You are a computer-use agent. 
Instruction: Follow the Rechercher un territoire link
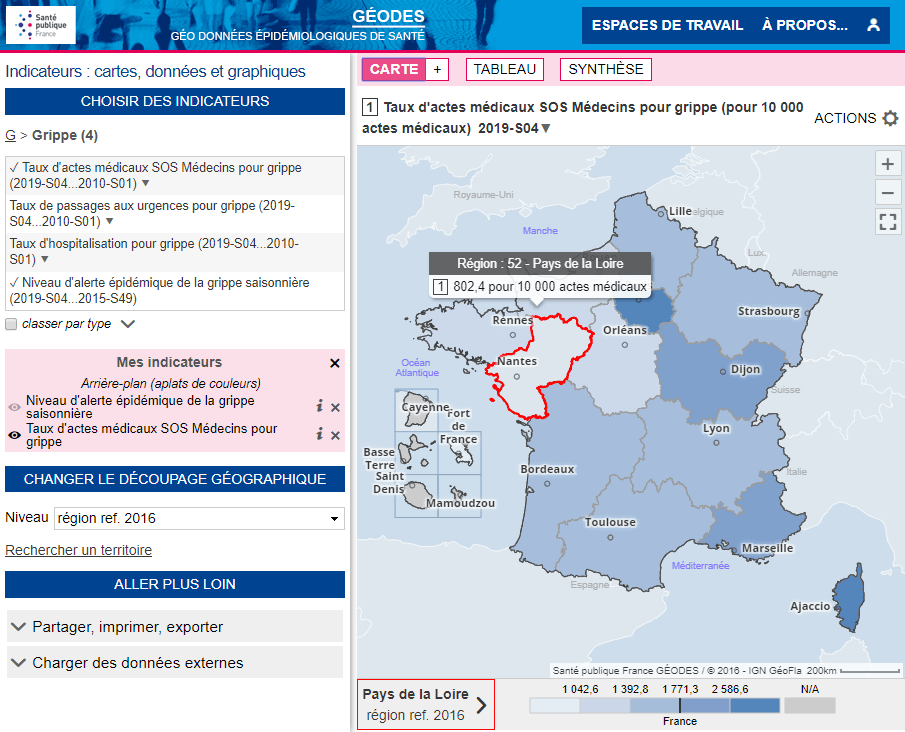tap(78, 550)
